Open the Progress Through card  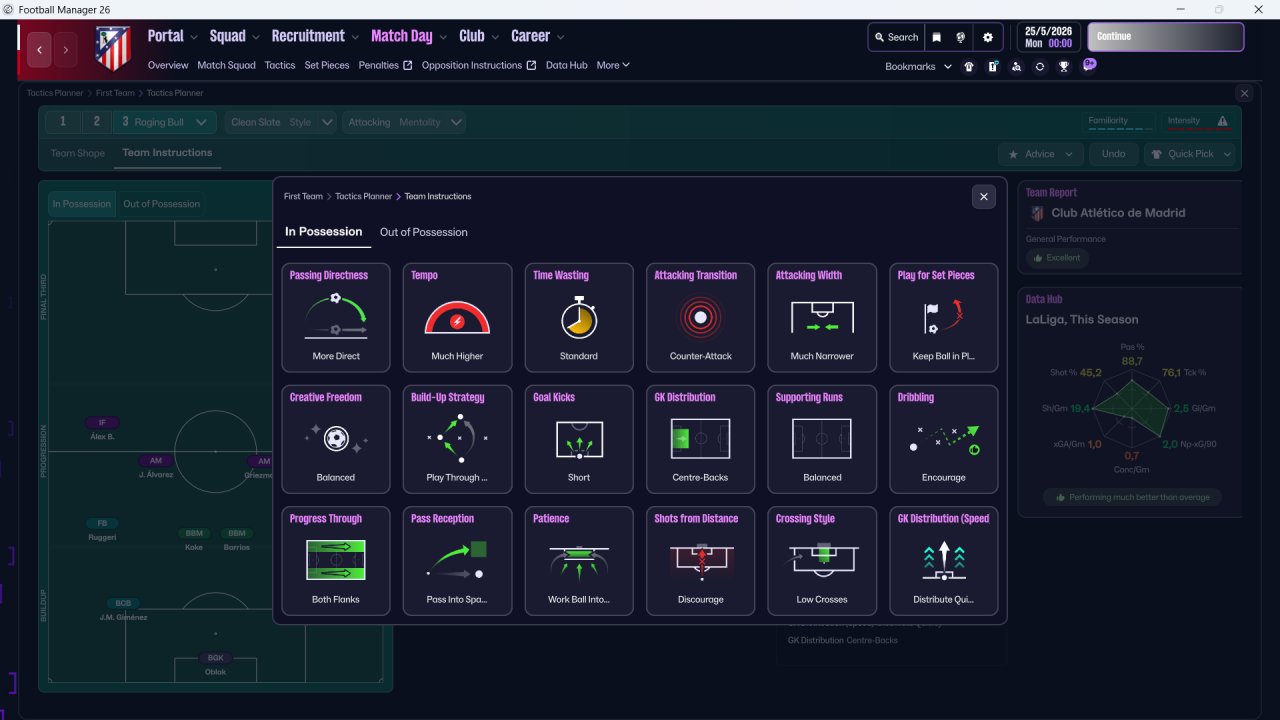tap(336, 561)
